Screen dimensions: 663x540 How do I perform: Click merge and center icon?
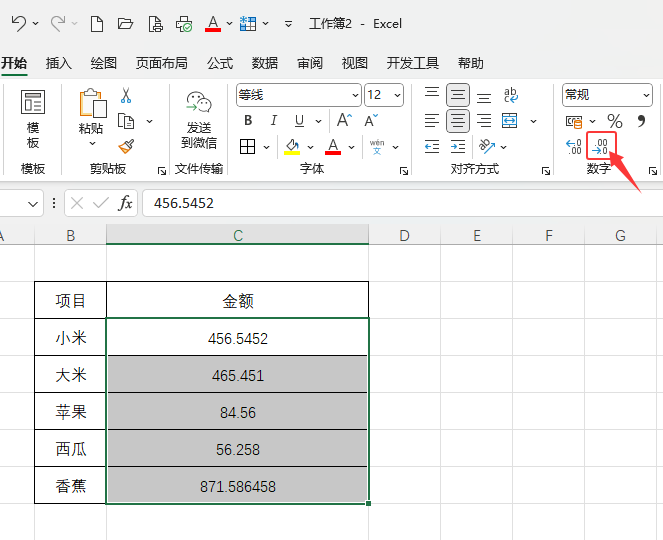[x=510, y=121]
